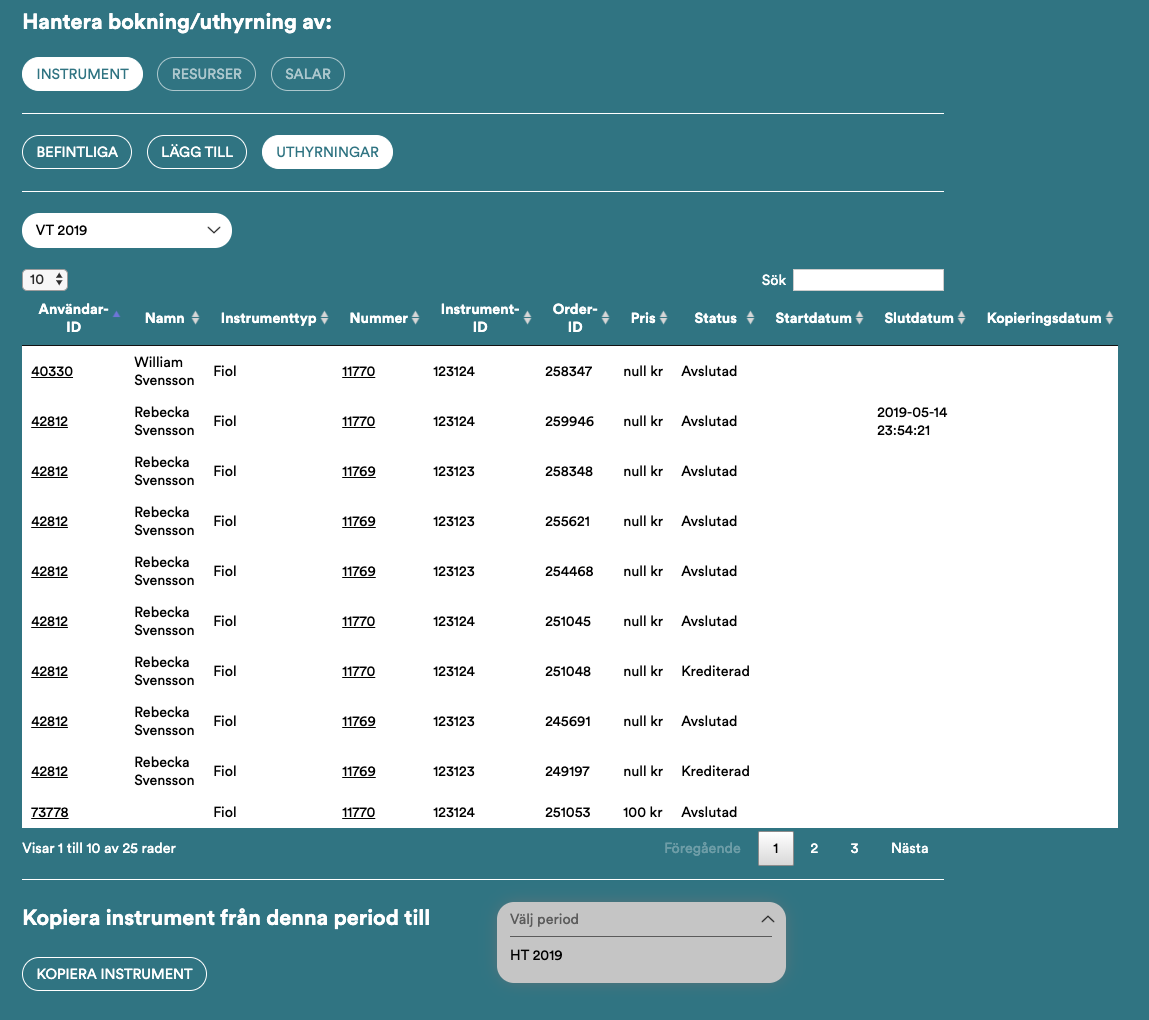This screenshot has width=1149, height=1020.
Task: Go to page 2 of results
Action: (x=814, y=848)
